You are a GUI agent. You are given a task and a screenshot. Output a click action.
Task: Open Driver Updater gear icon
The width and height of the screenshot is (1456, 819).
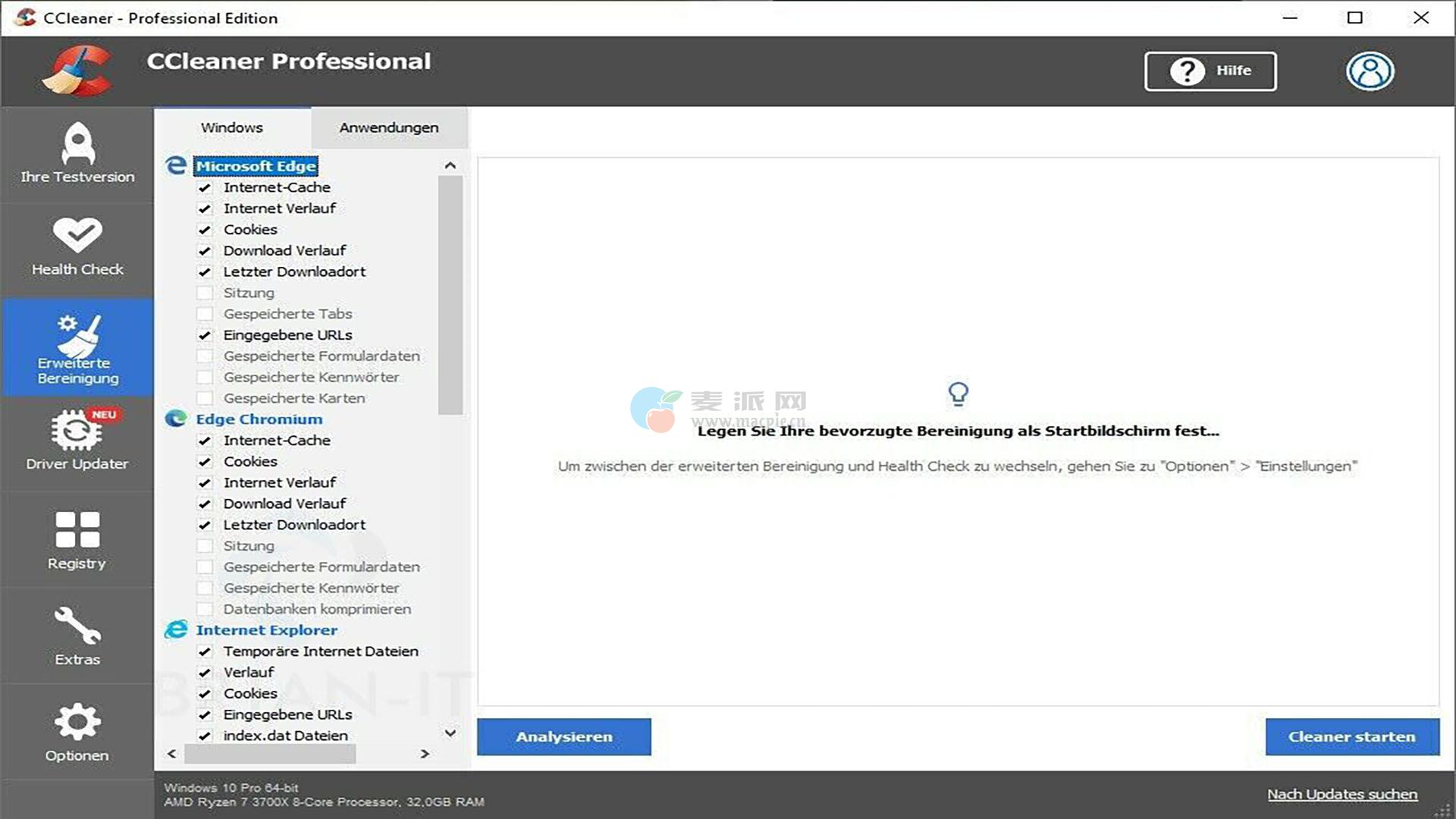point(77,430)
